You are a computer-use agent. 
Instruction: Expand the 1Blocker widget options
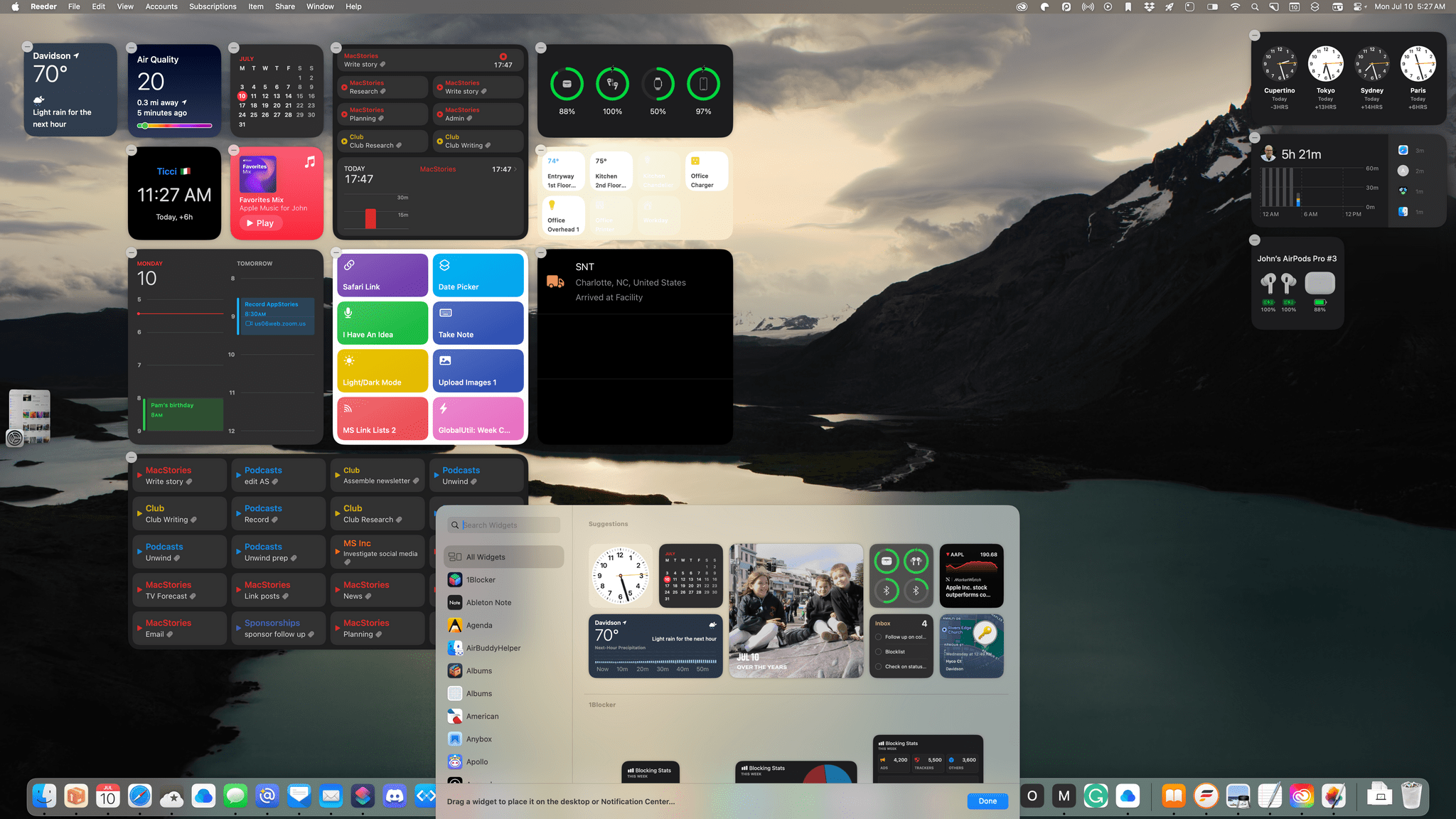480,579
